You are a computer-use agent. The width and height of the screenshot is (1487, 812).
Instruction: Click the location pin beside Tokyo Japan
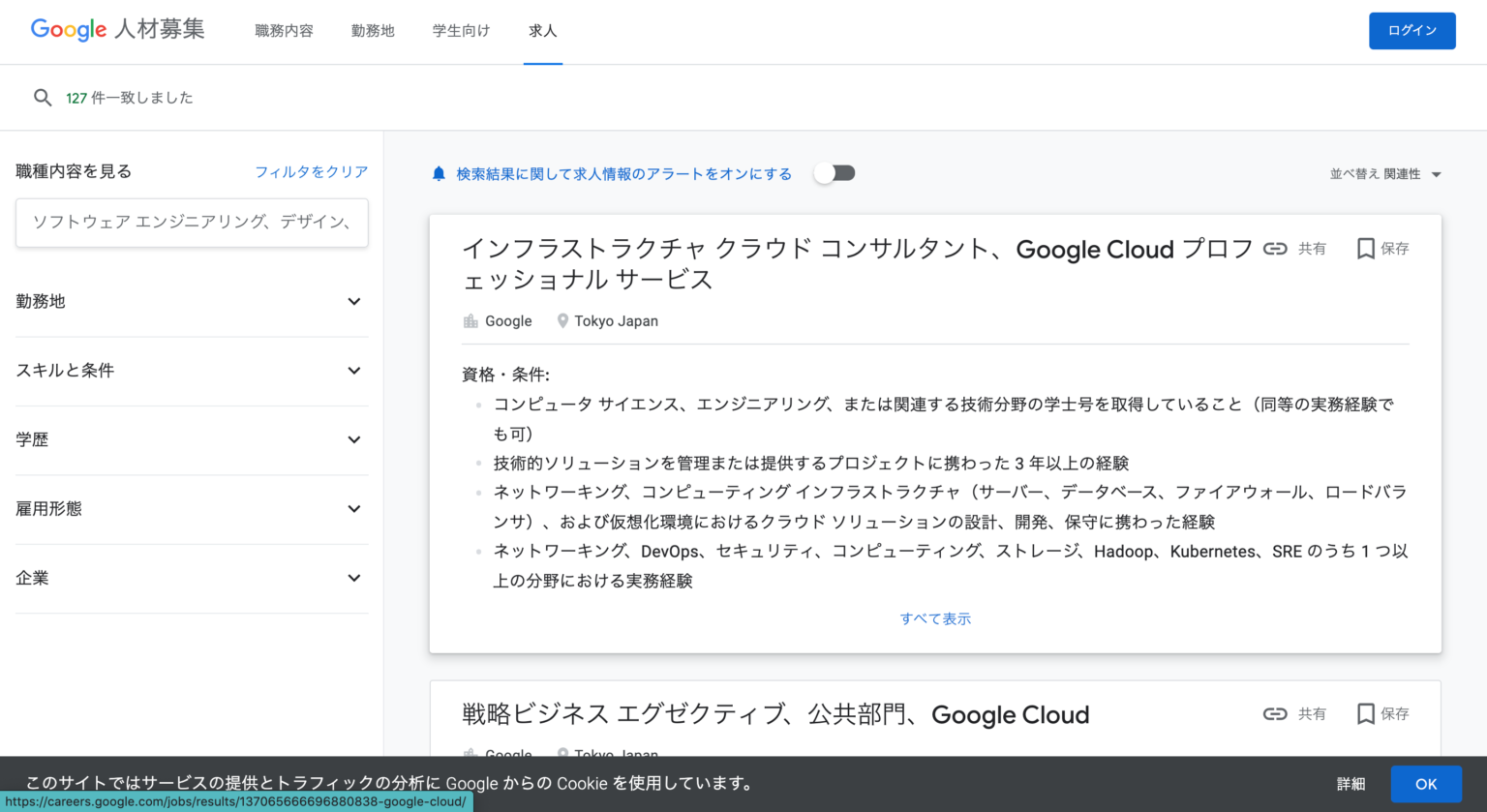click(562, 320)
